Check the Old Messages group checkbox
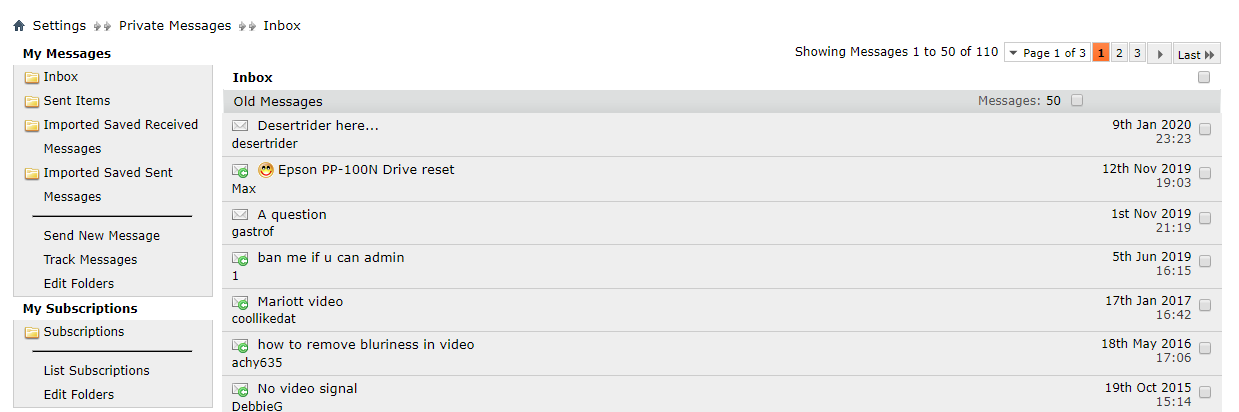1239x412 pixels. pyautogui.click(x=1077, y=100)
